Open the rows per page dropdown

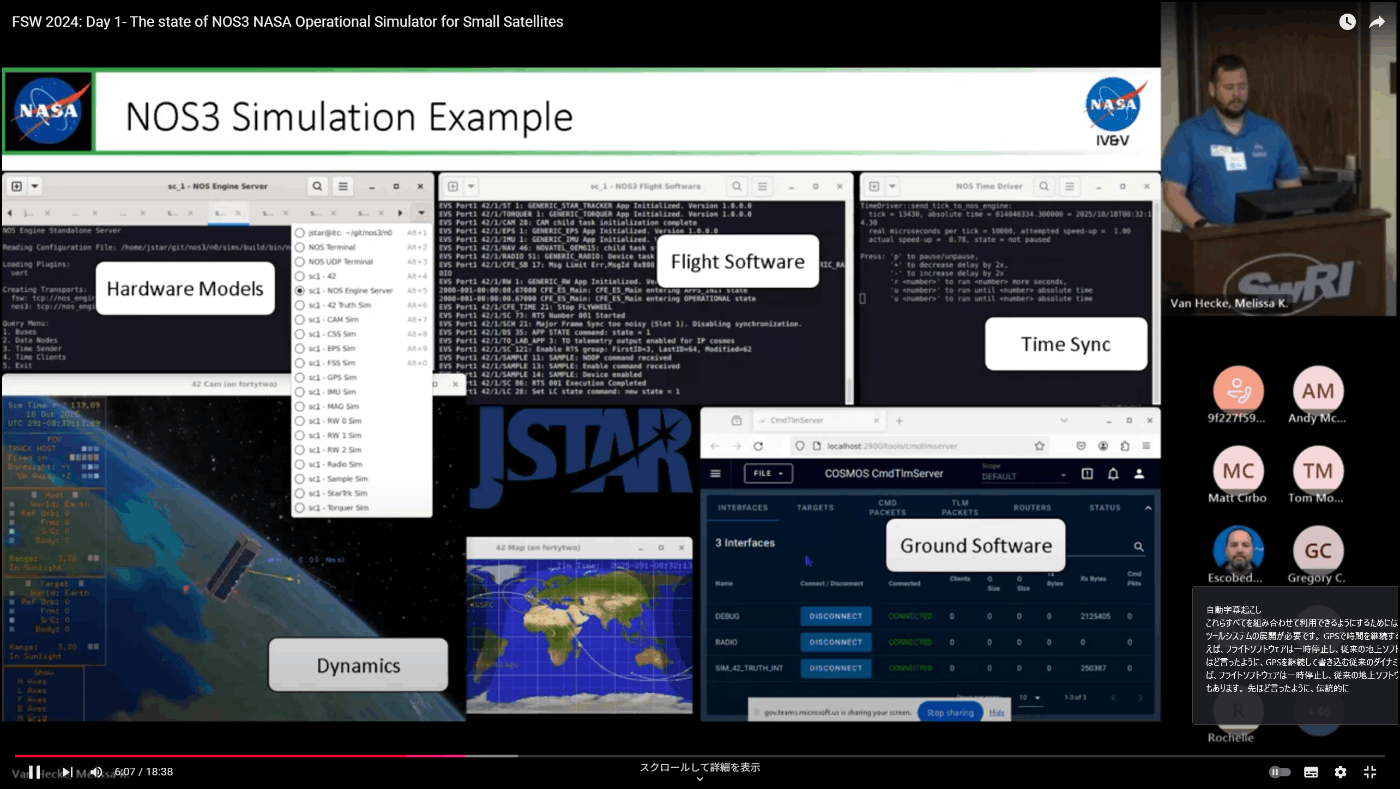pyautogui.click(x=1030, y=697)
